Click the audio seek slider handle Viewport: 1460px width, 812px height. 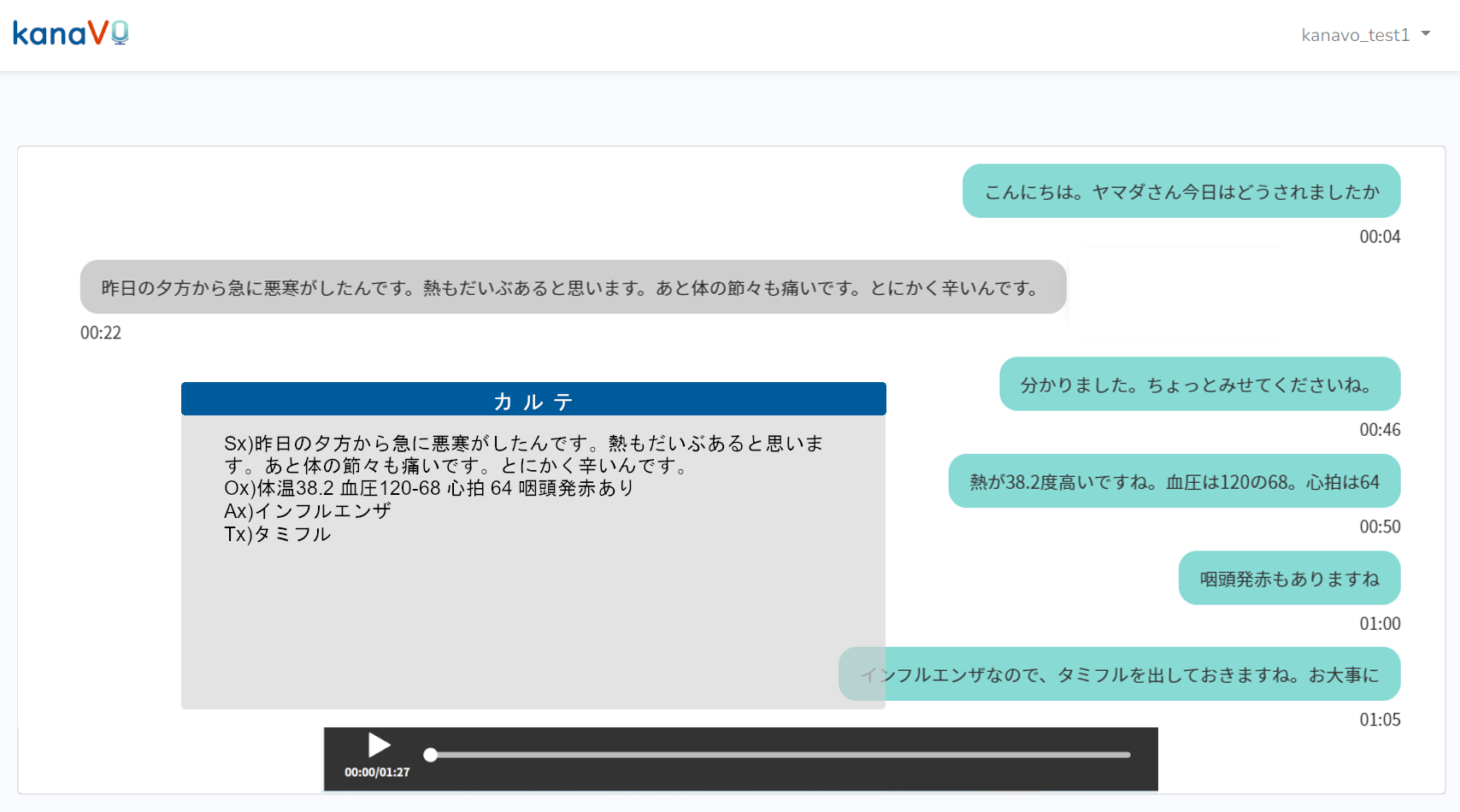click(431, 755)
